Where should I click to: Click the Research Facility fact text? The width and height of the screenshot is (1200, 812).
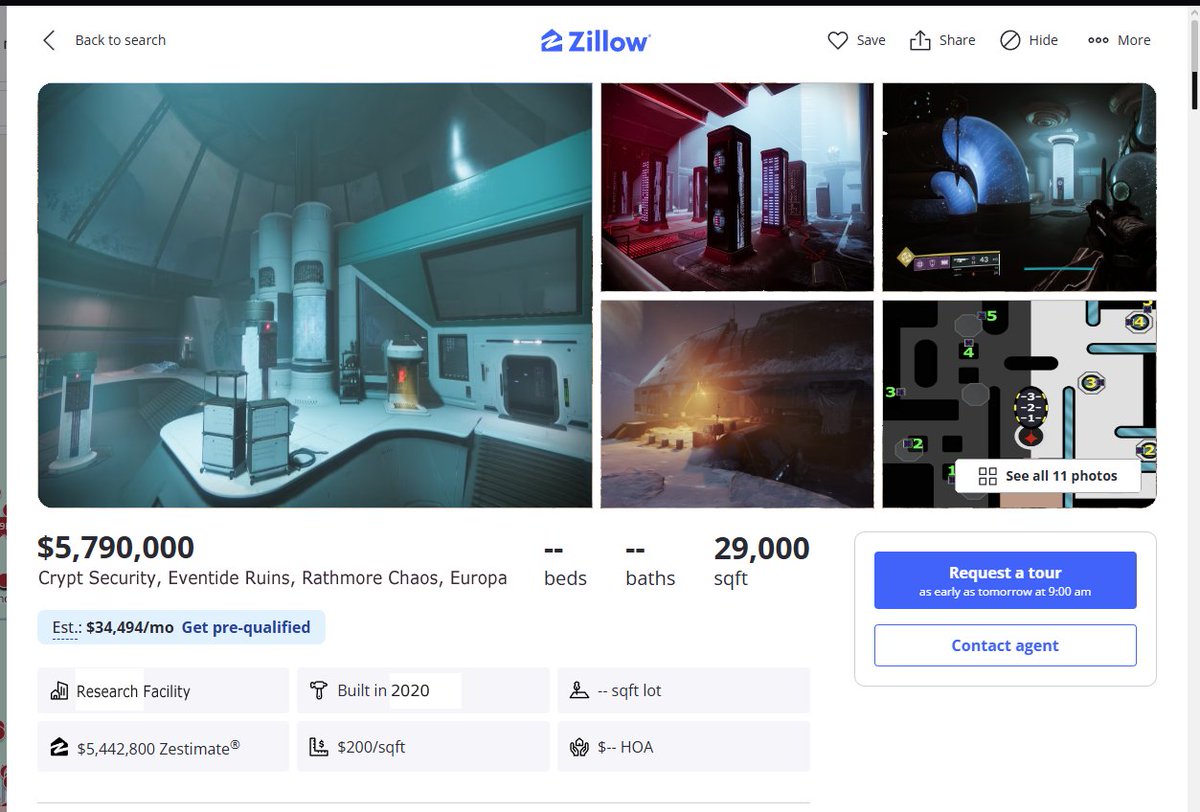(x=133, y=691)
